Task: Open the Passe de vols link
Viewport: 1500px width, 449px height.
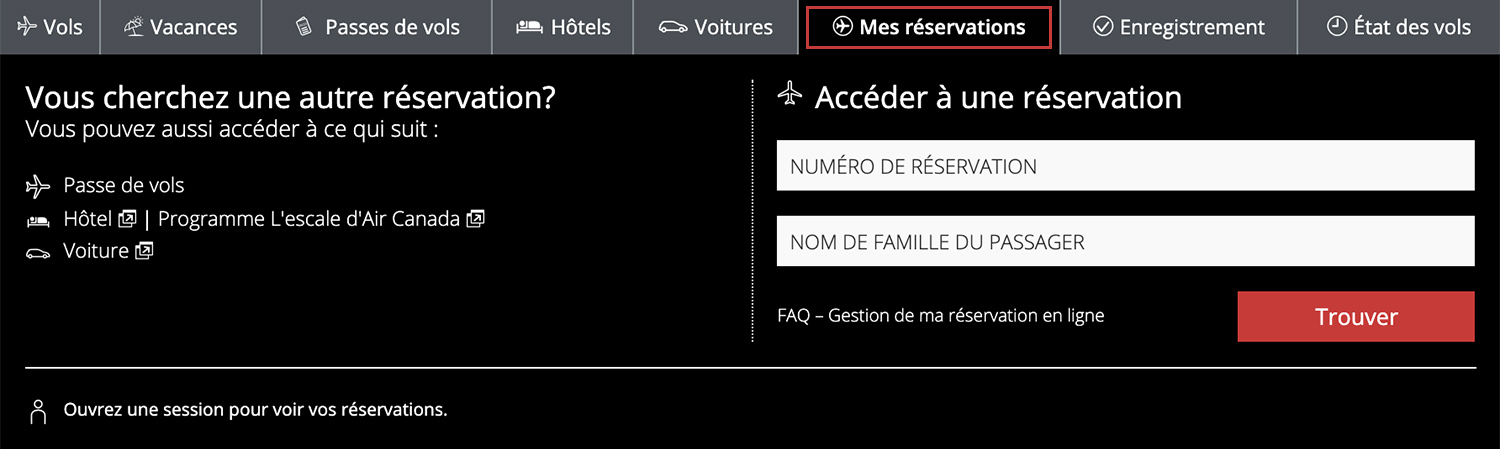Action: (124, 185)
